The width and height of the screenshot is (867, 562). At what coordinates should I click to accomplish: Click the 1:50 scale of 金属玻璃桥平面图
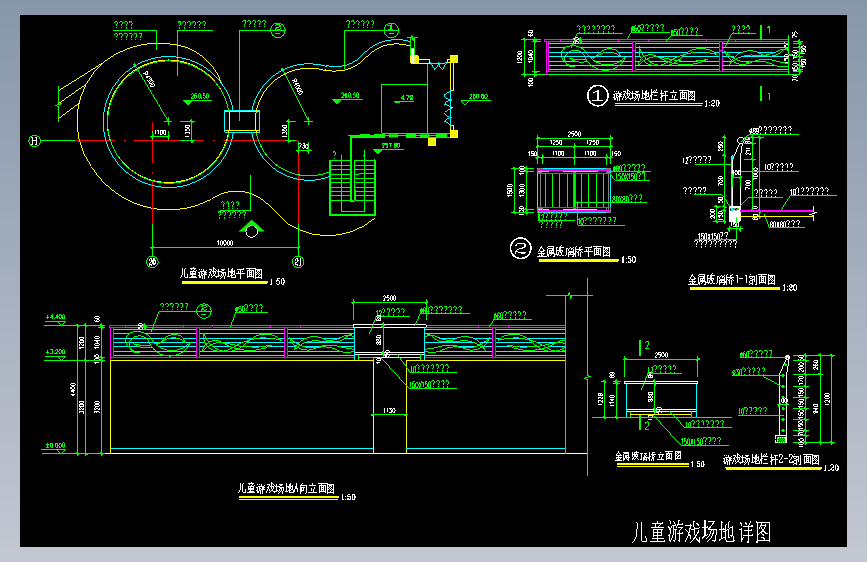point(629,259)
